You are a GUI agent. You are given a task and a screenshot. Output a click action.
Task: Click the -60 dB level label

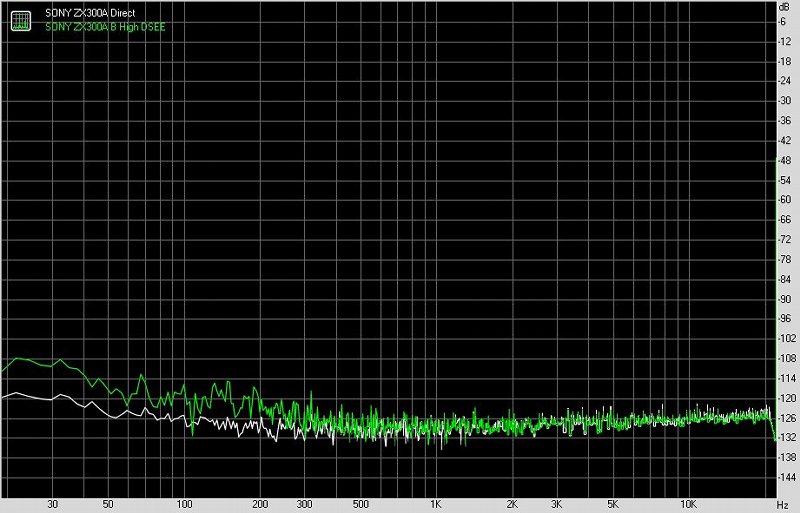tap(786, 200)
